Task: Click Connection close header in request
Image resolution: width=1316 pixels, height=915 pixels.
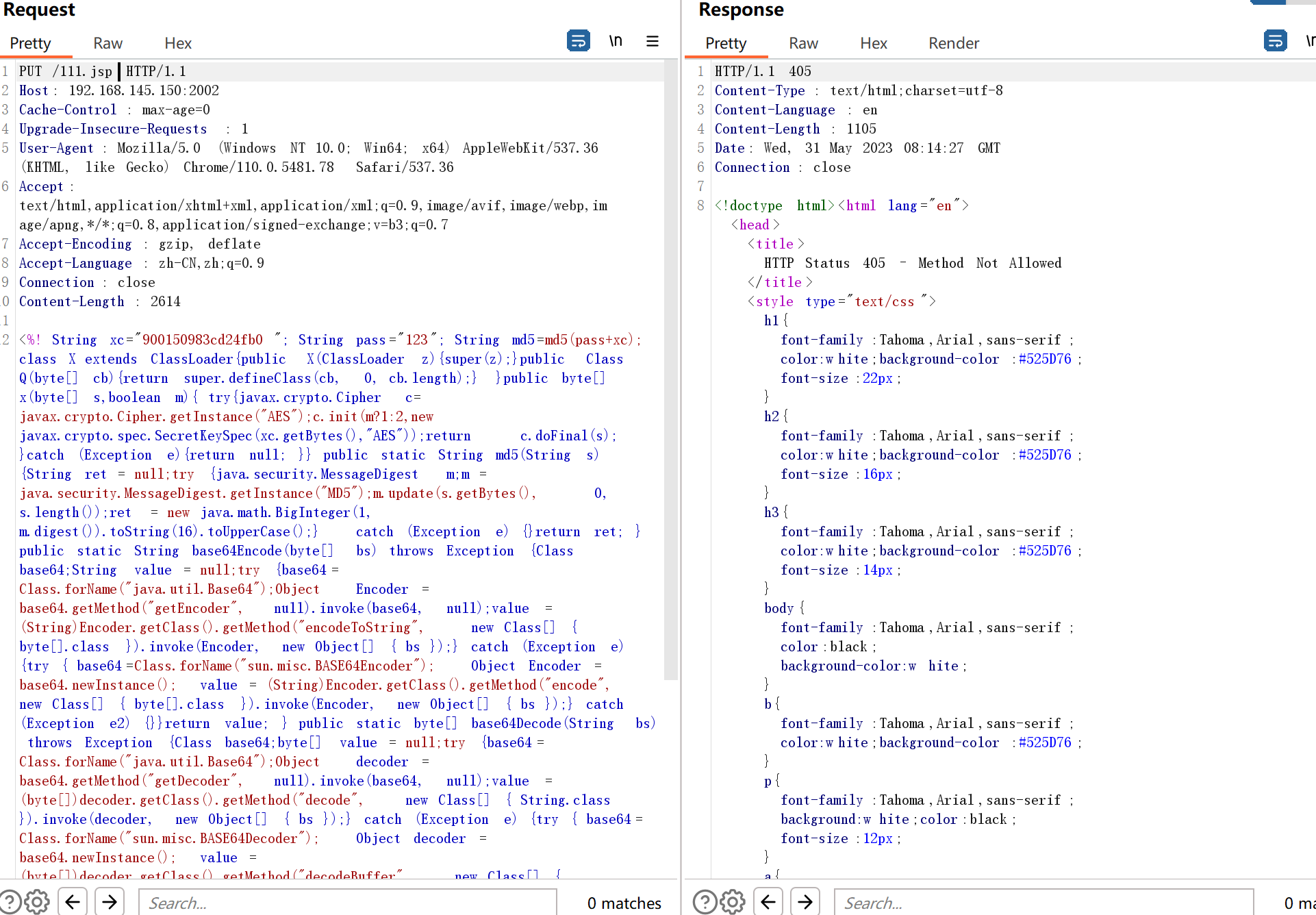Action: click(x=87, y=282)
